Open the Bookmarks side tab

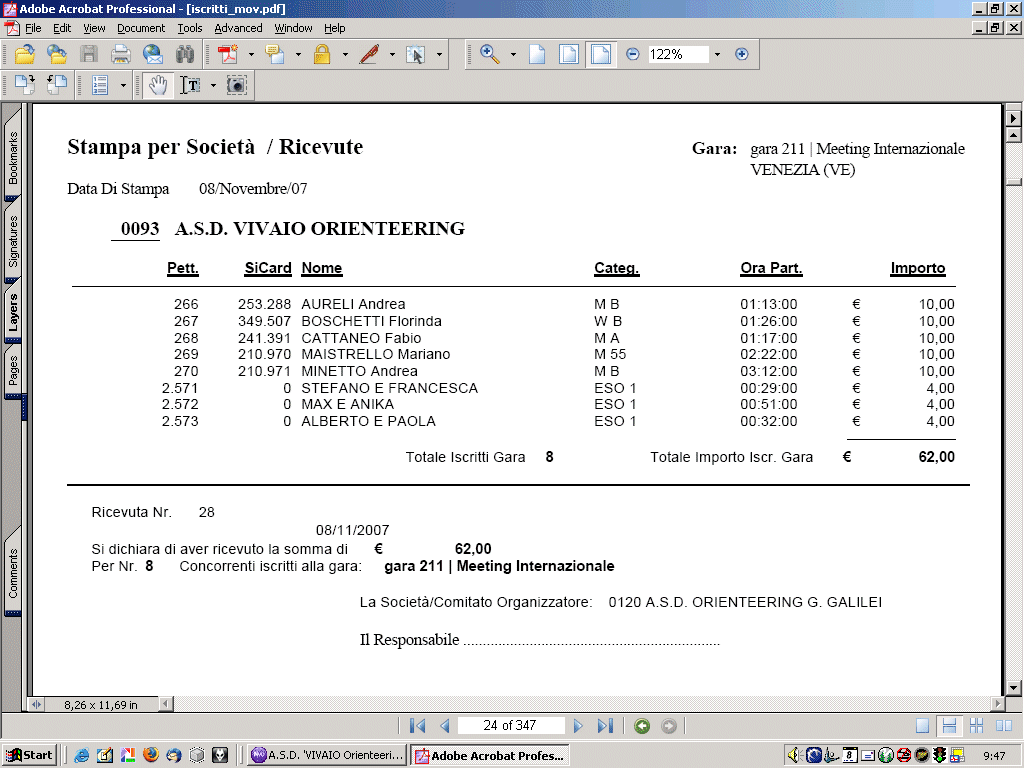13,157
